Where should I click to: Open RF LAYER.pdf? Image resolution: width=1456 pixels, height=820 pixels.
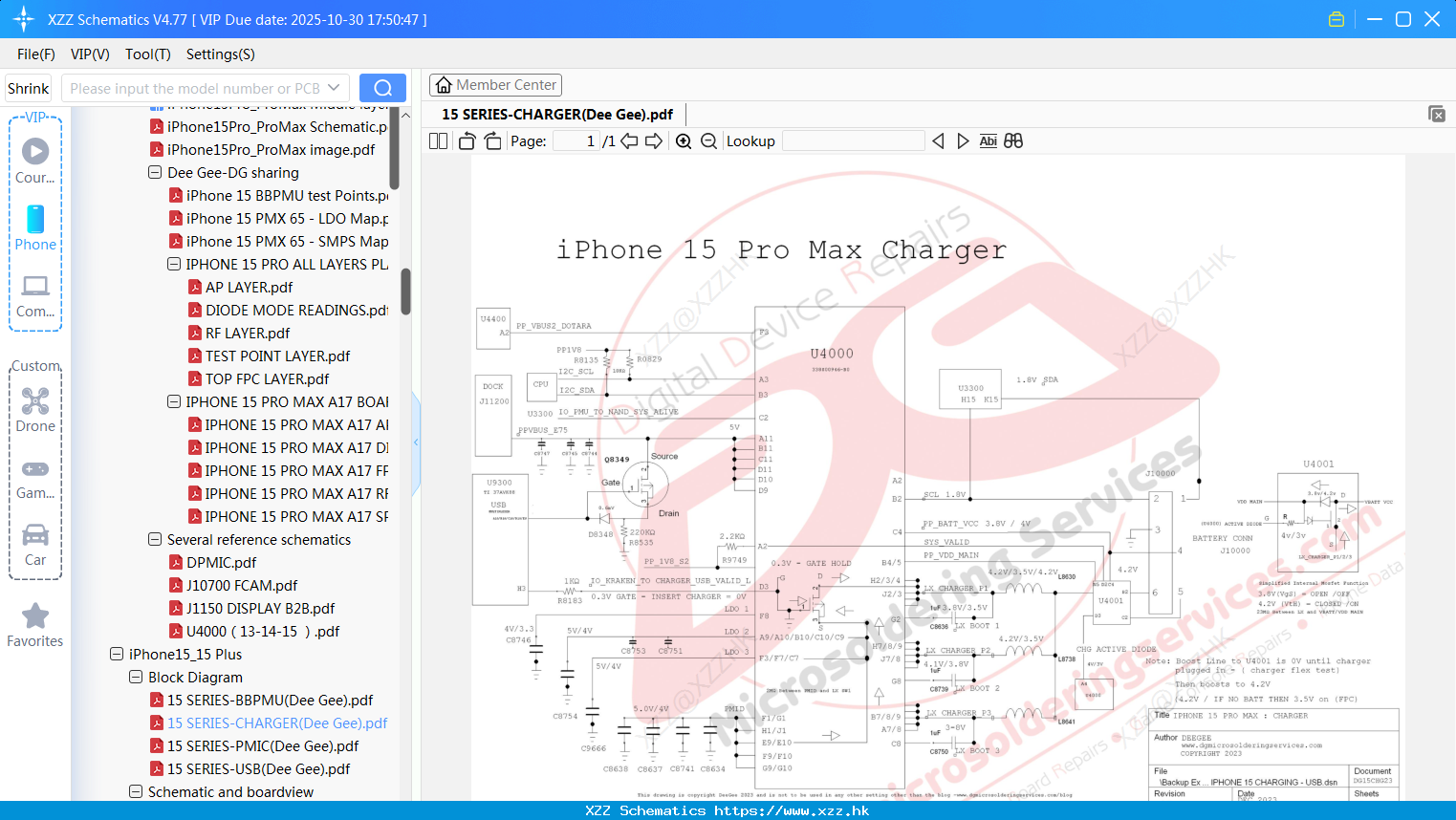tap(239, 334)
